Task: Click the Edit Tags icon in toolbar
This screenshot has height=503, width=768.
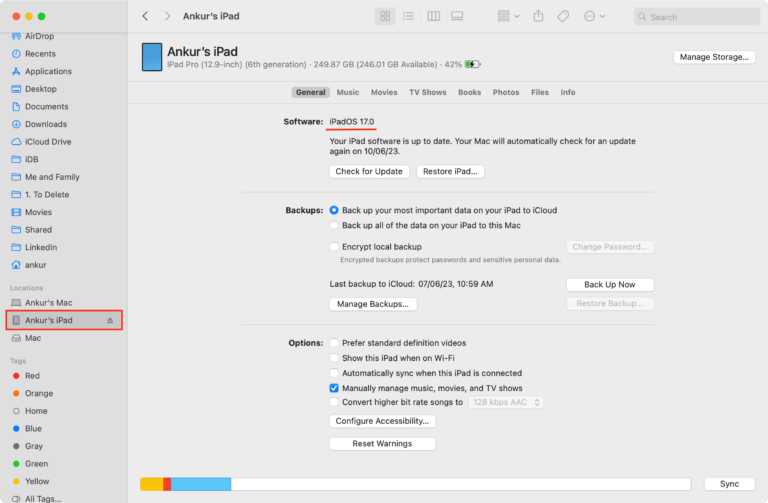Action: (563, 16)
